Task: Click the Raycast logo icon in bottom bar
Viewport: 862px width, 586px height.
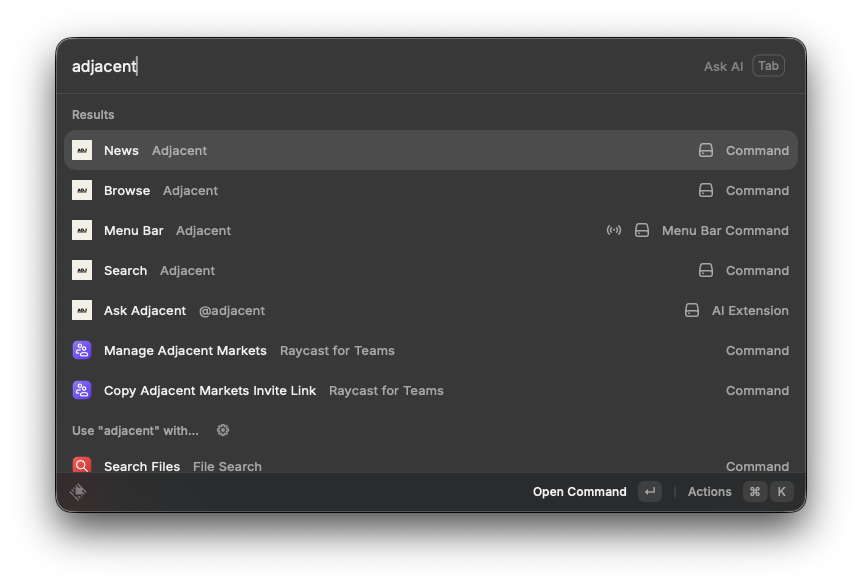Action: [x=78, y=491]
